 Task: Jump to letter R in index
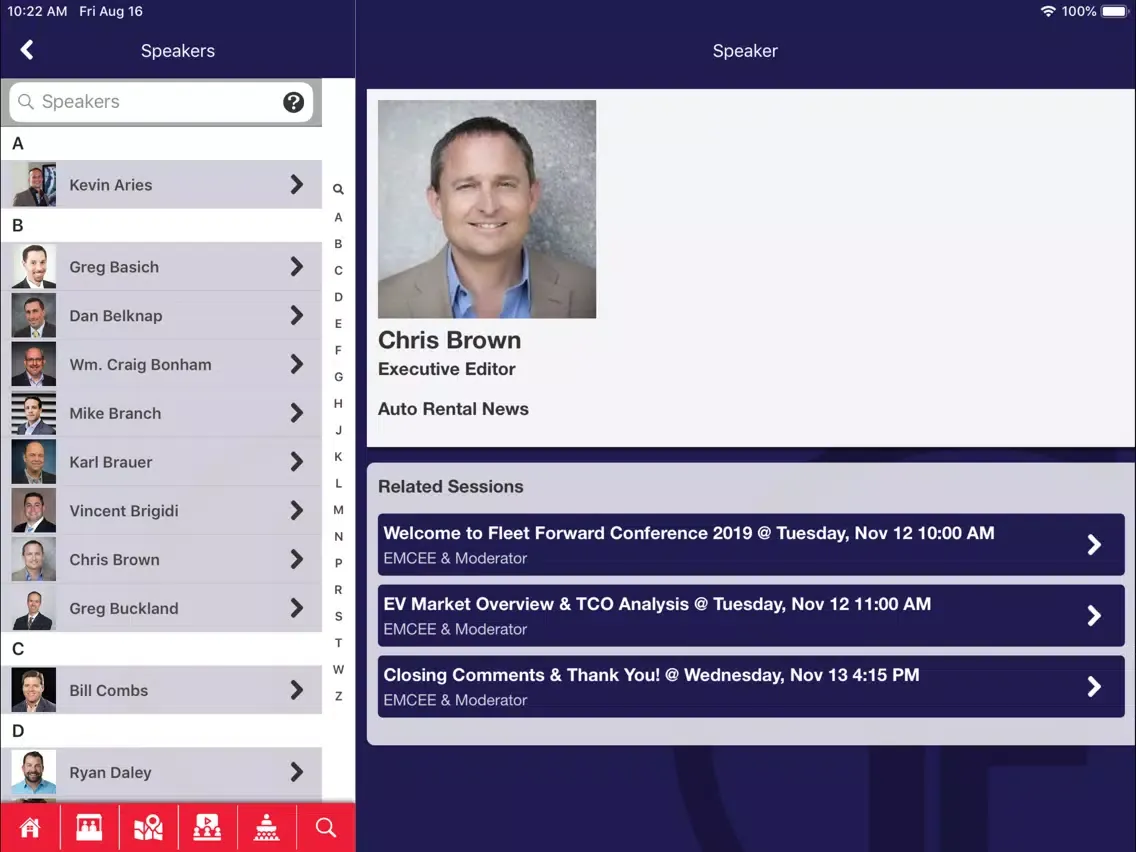pyautogui.click(x=338, y=590)
